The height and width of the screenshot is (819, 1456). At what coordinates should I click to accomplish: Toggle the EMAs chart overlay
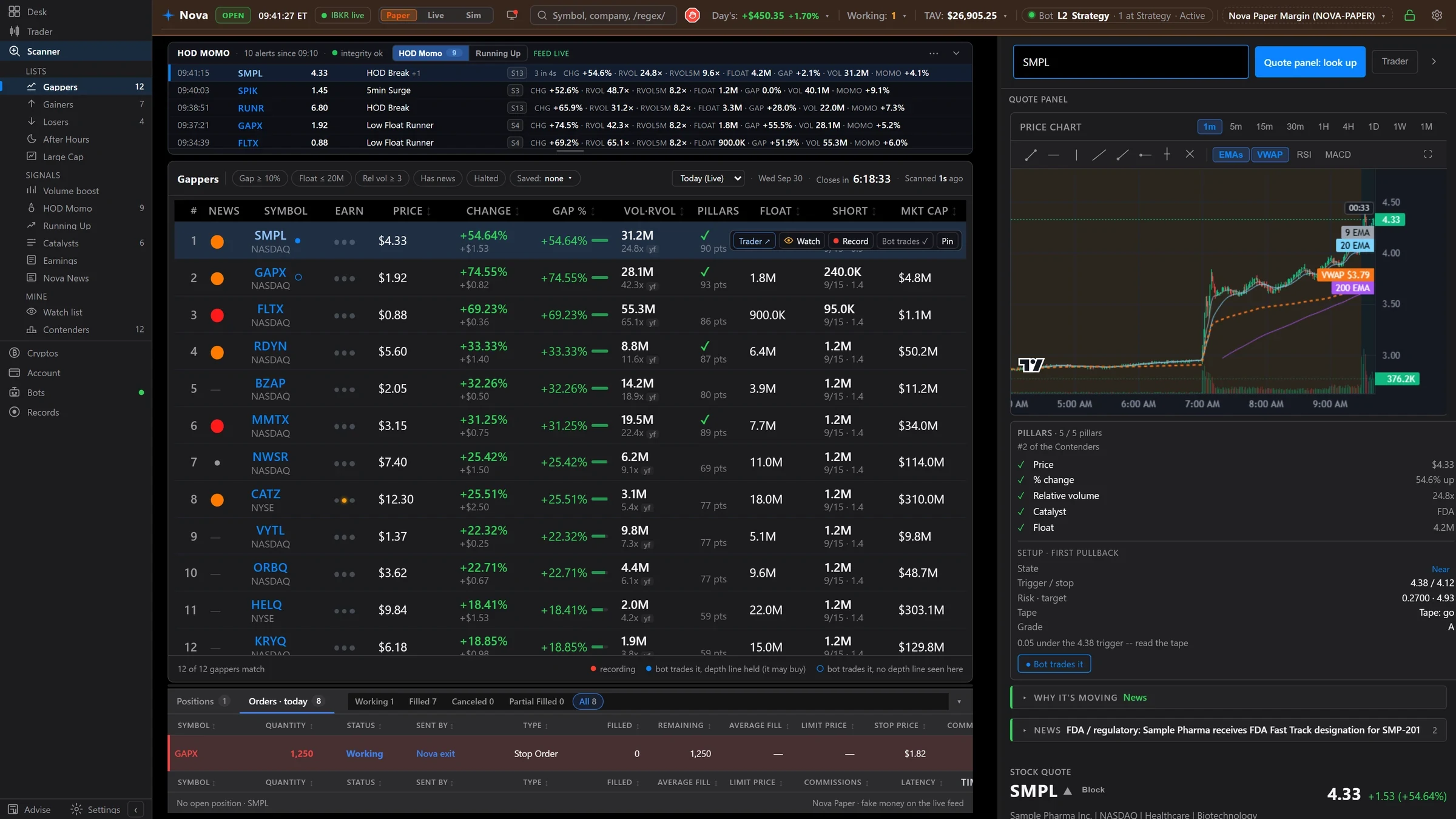coord(1230,155)
